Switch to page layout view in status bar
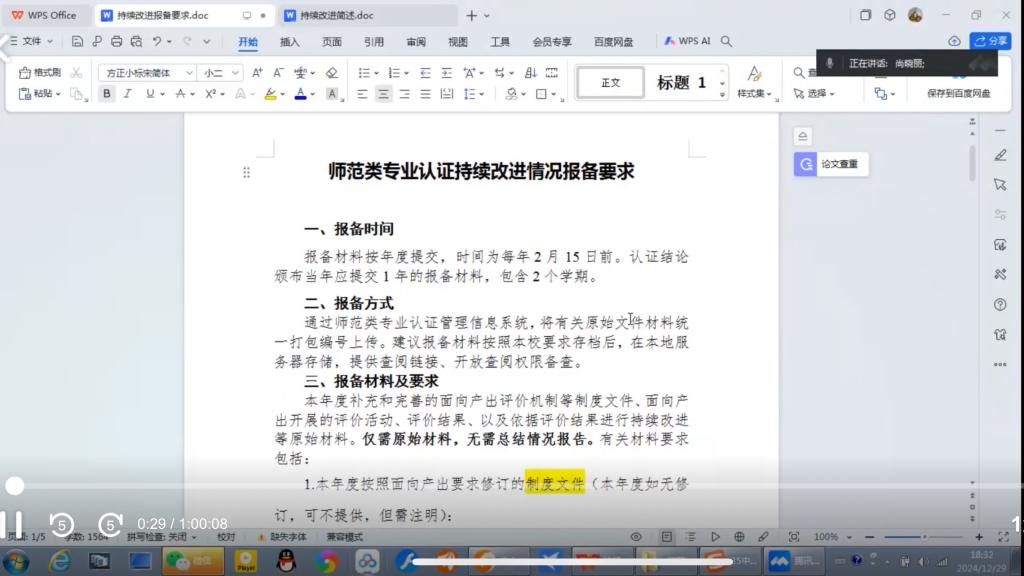This screenshot has height=576, width=1024. (x=666, y=537)
